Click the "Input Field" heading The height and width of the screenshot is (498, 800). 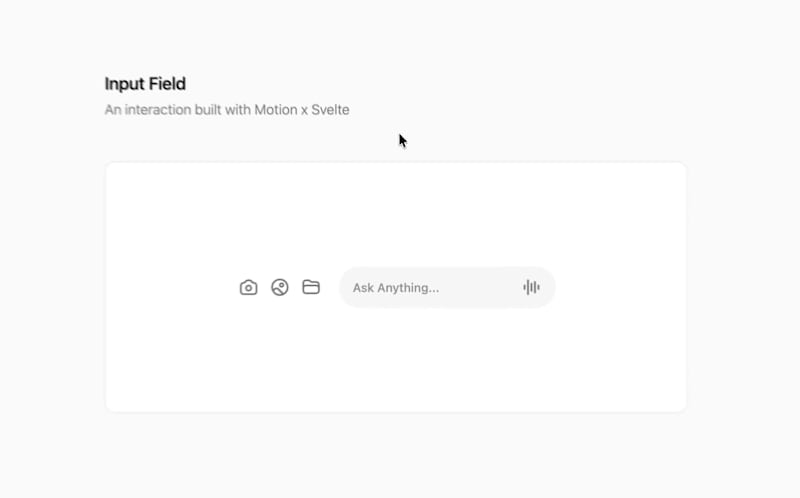click(145, 84)
